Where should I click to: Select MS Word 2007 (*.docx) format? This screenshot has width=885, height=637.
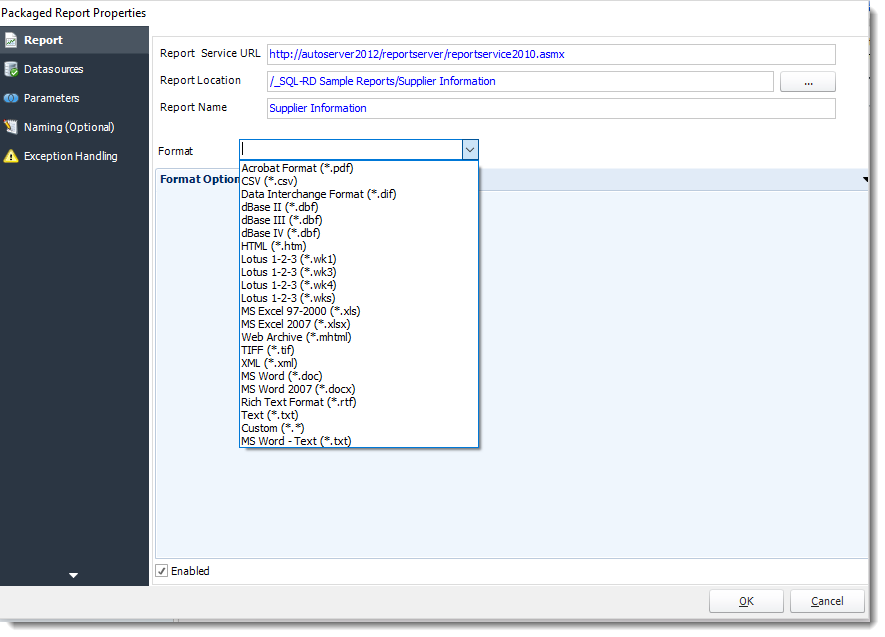[x=303, y=389]
